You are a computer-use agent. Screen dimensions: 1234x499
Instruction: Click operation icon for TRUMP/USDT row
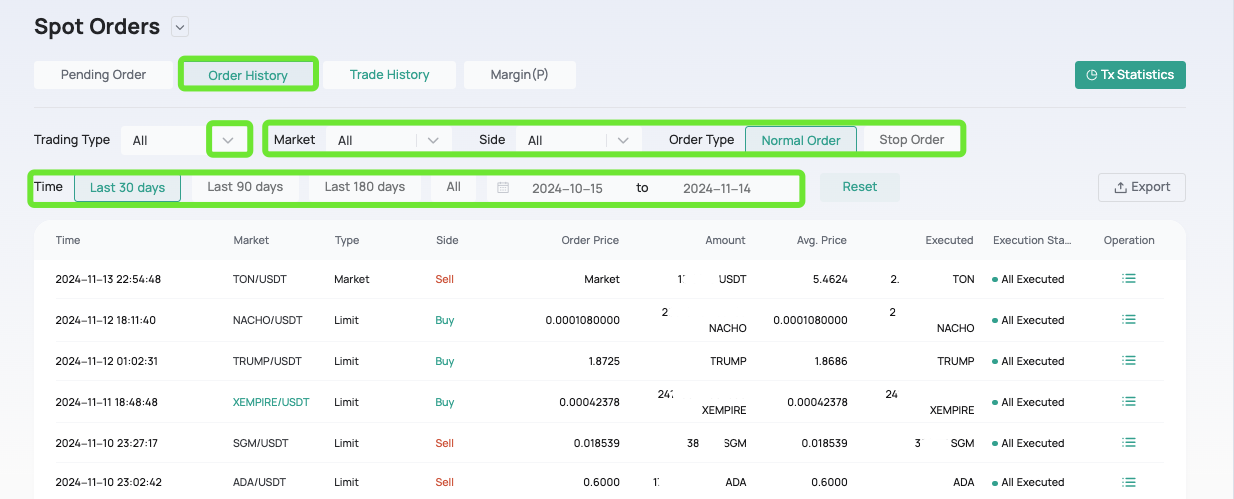click(x=1129, y=361)
